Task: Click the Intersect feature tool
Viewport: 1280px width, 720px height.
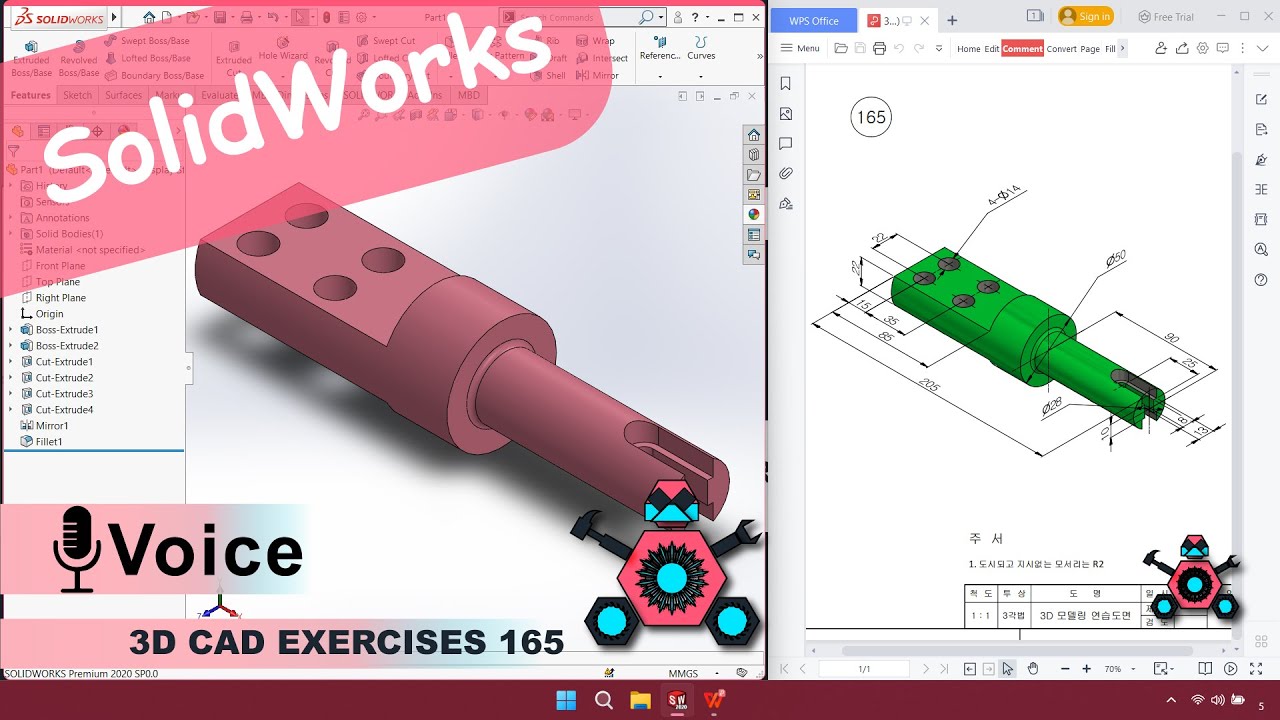Action: tap(602, 58)
